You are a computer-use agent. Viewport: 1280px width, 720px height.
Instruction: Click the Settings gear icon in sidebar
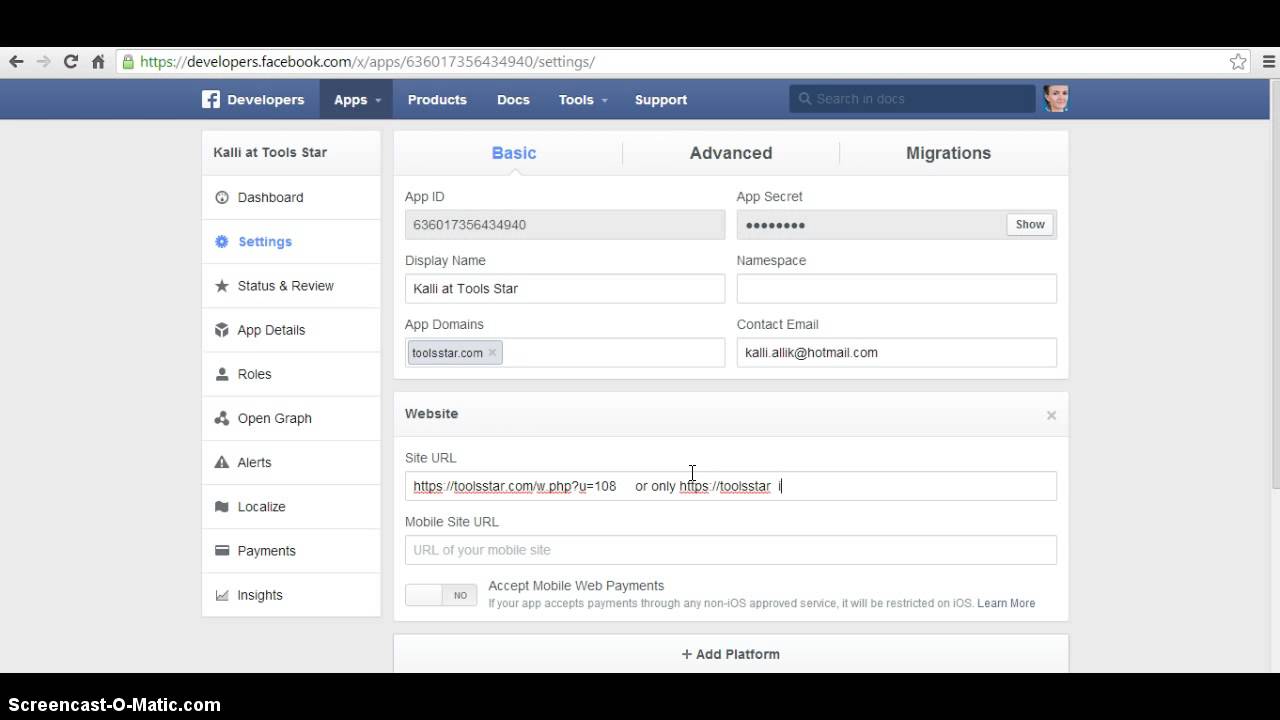click(x=221, y=241)
